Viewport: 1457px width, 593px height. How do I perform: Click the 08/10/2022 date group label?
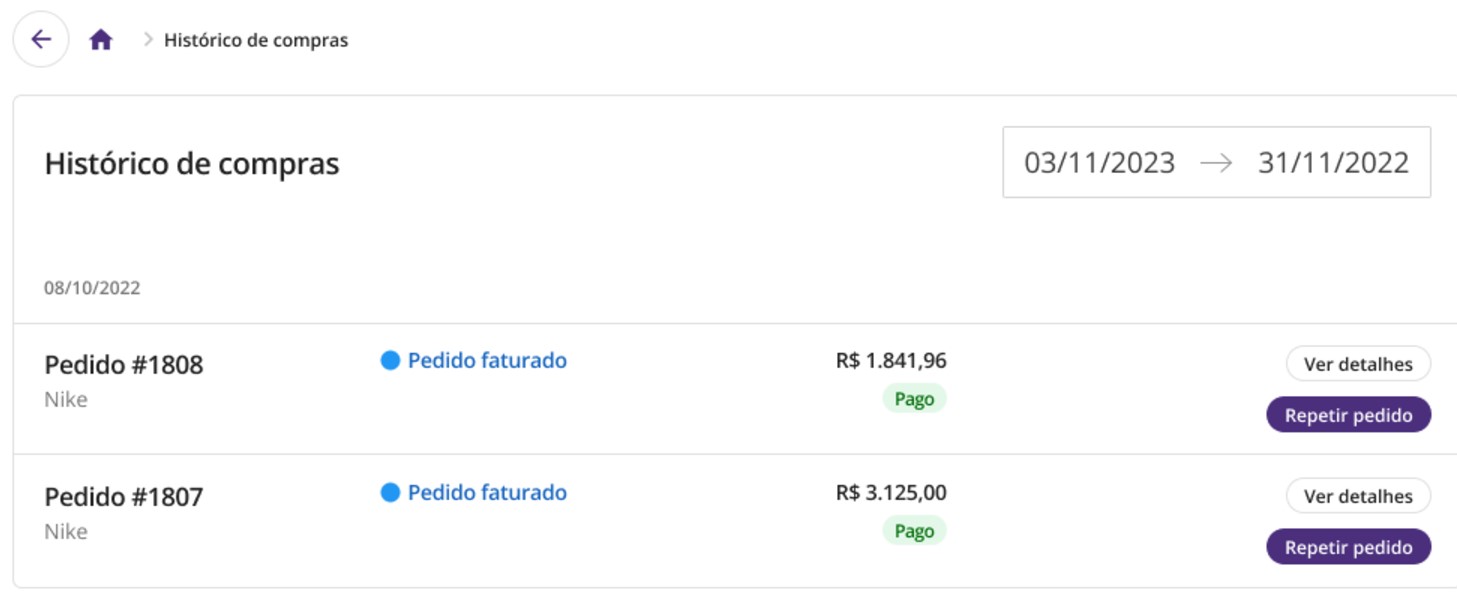(x=92, y=288)
